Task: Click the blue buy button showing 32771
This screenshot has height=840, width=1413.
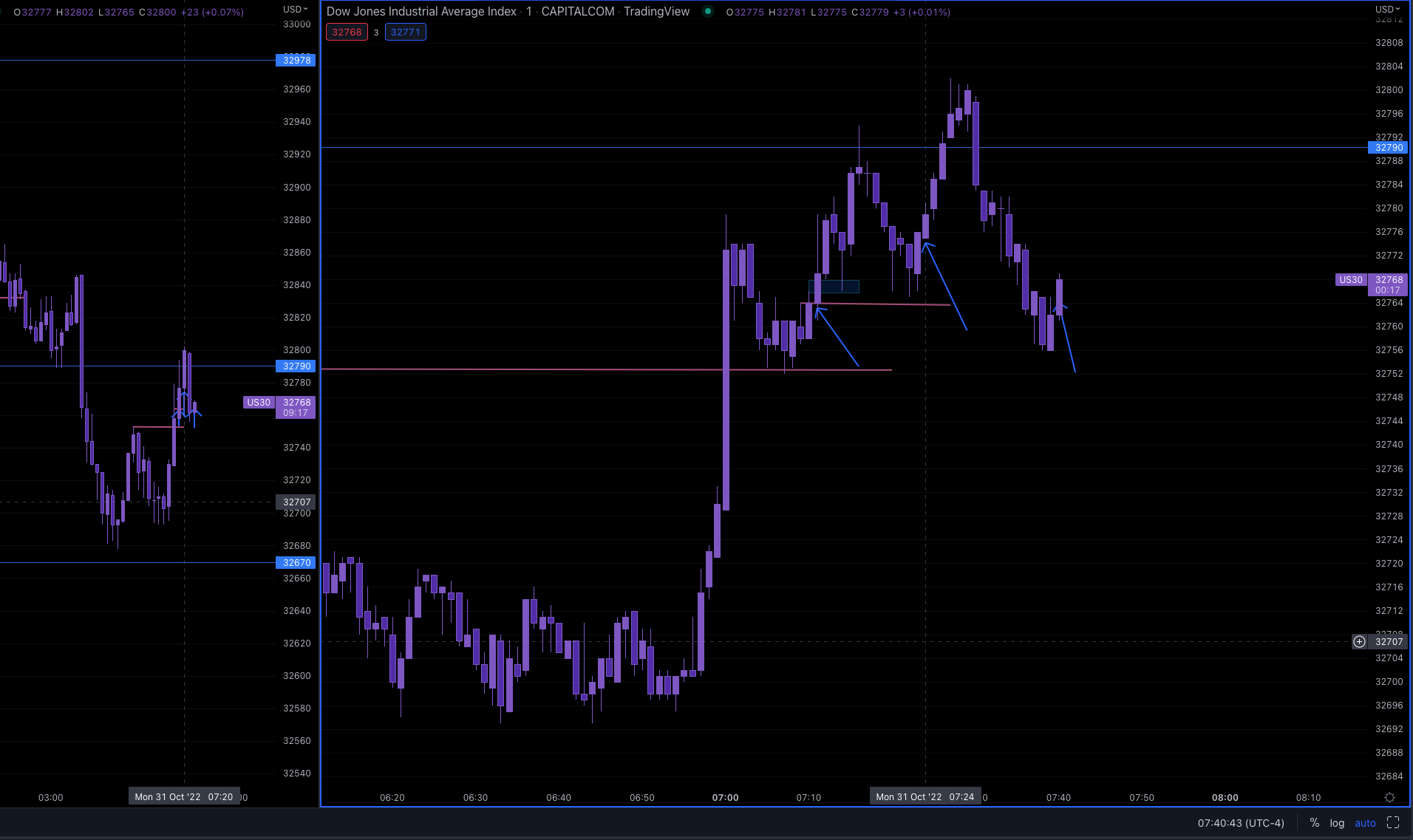Action: [406, 32]
